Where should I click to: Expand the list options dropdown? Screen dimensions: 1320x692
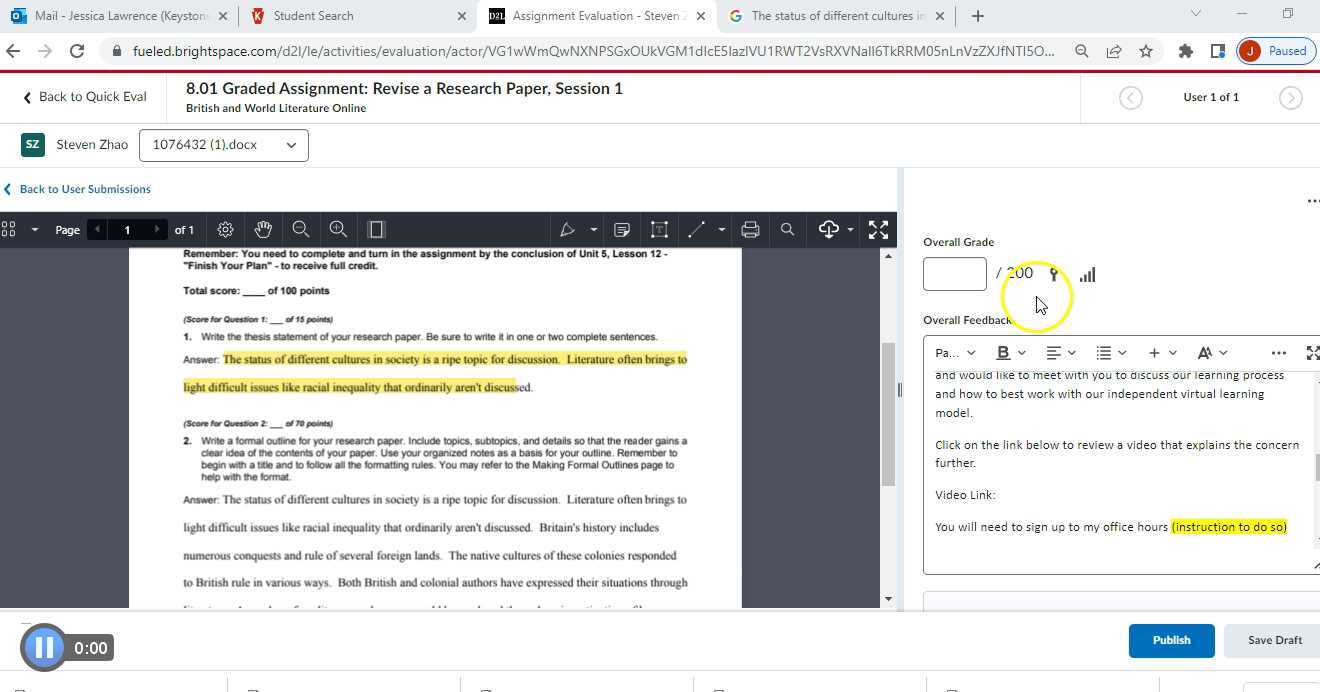[1111, 353]
